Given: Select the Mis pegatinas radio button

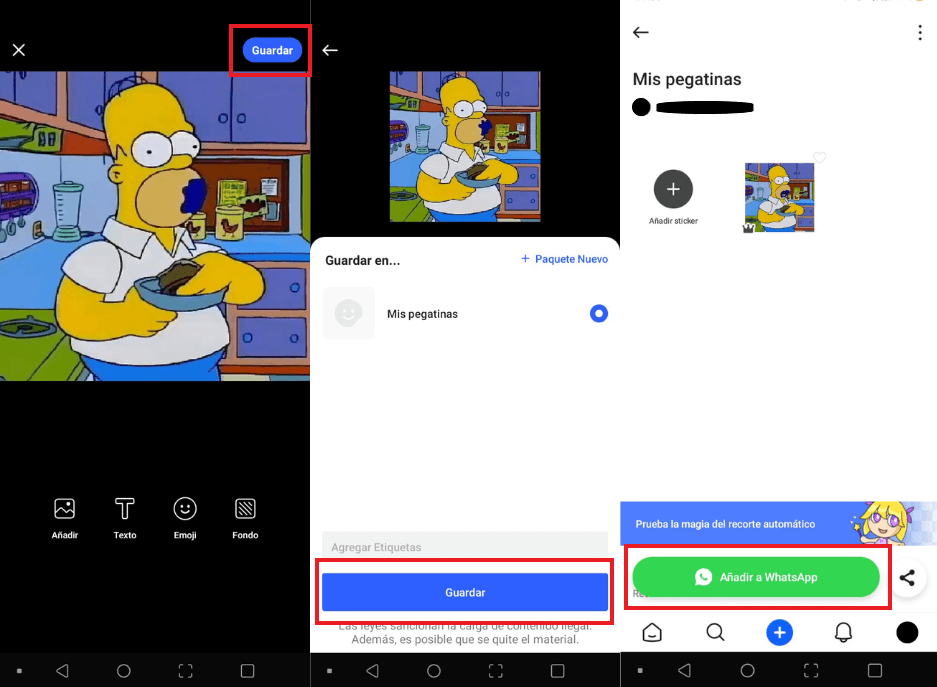Looking at the screenshot, I should click(x=599, y=314).
